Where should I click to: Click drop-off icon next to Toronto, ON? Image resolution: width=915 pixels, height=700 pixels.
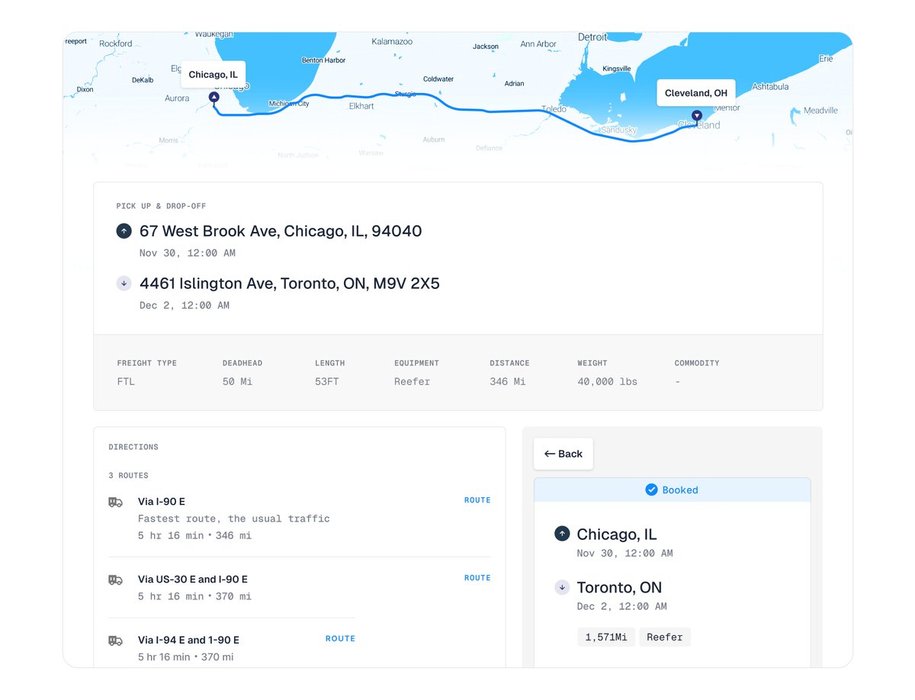[562, 588]
